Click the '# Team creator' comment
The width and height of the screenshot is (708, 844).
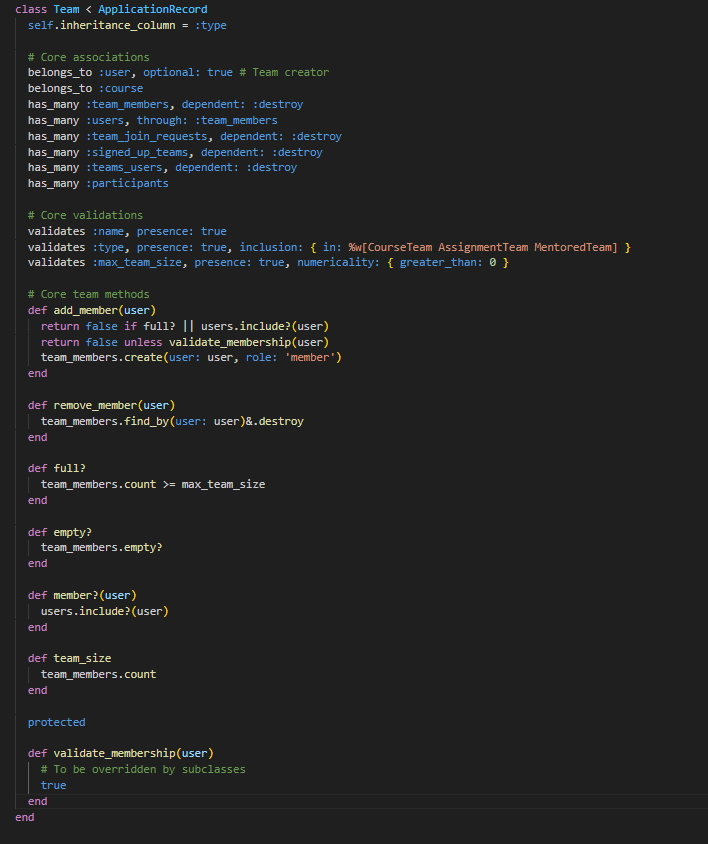290,72
